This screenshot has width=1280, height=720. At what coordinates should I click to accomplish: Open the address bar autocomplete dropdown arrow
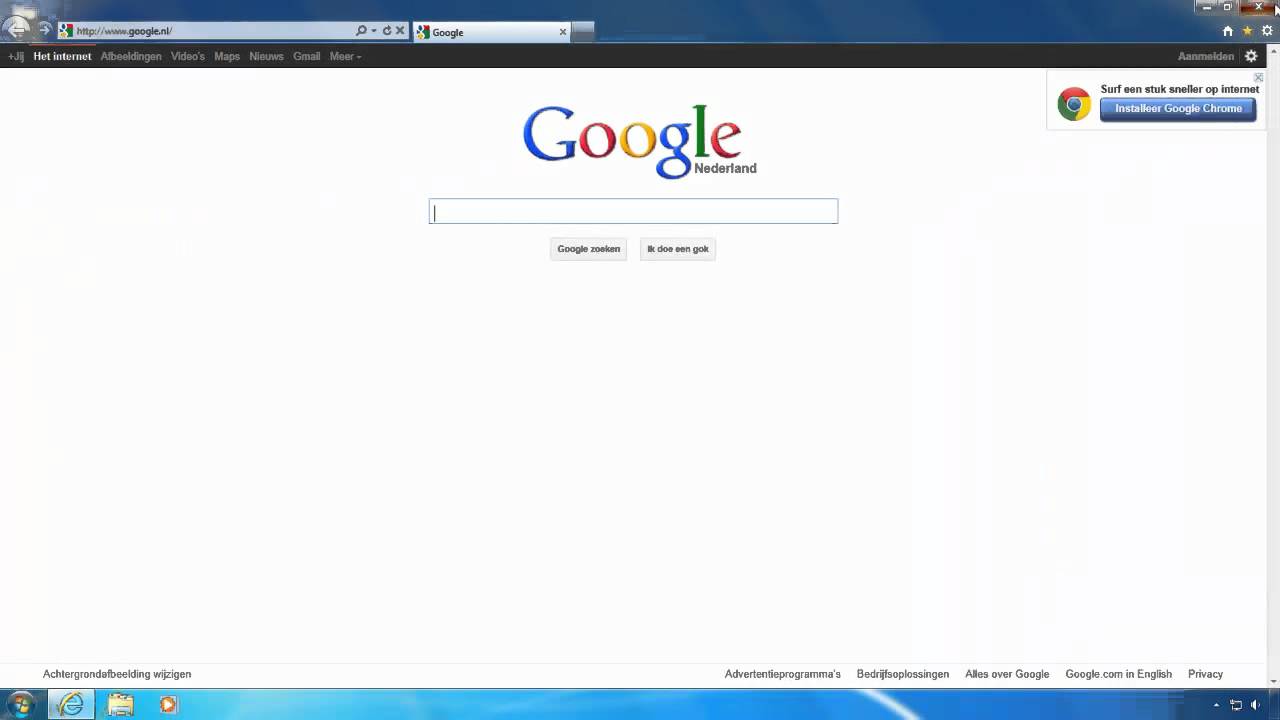pyautogui.click(x=374, y=31)
